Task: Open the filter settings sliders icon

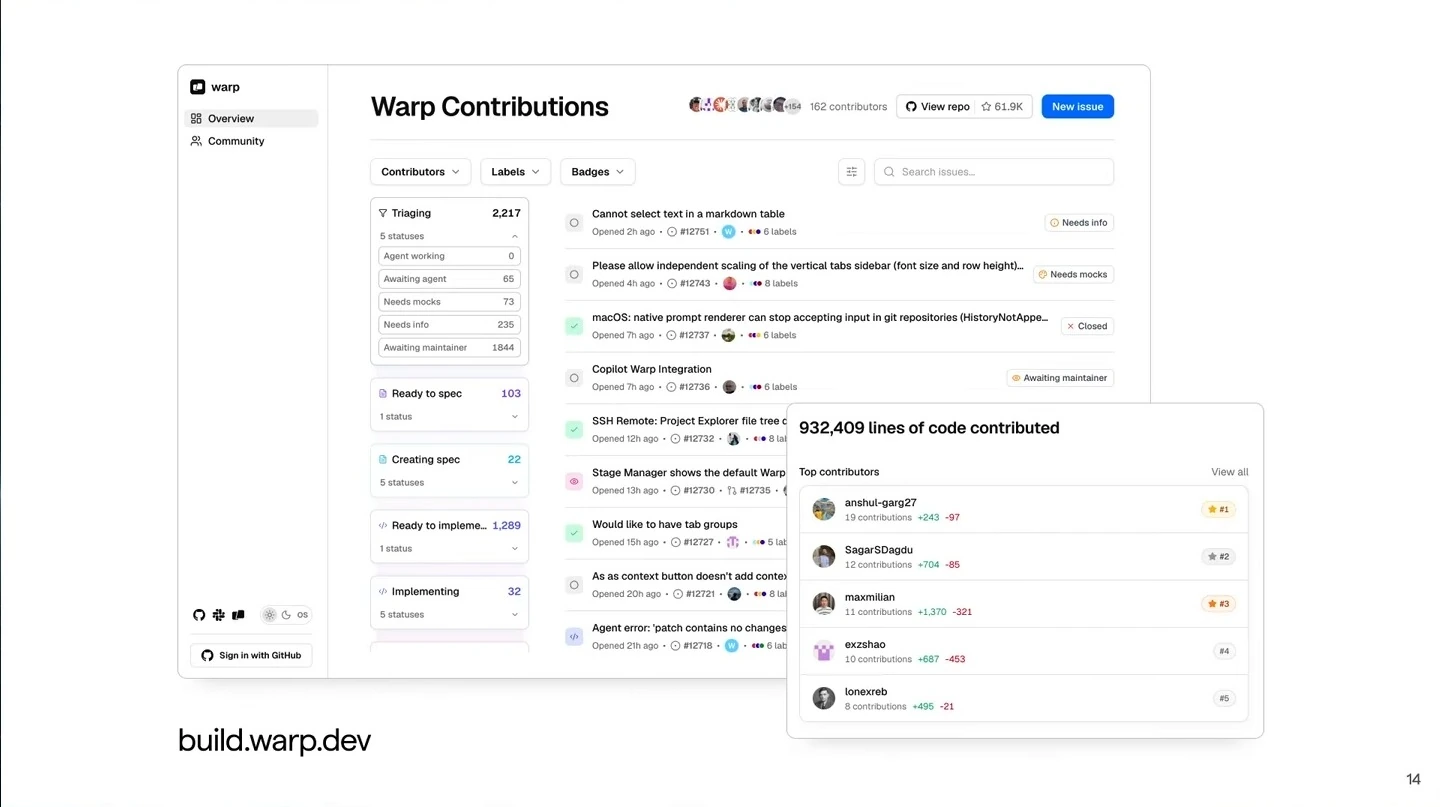Action: (851, 172)
